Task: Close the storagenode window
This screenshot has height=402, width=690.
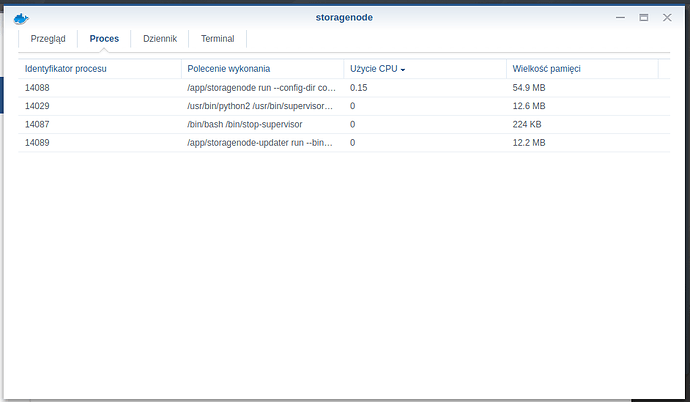Action: [x=667, y=18]
